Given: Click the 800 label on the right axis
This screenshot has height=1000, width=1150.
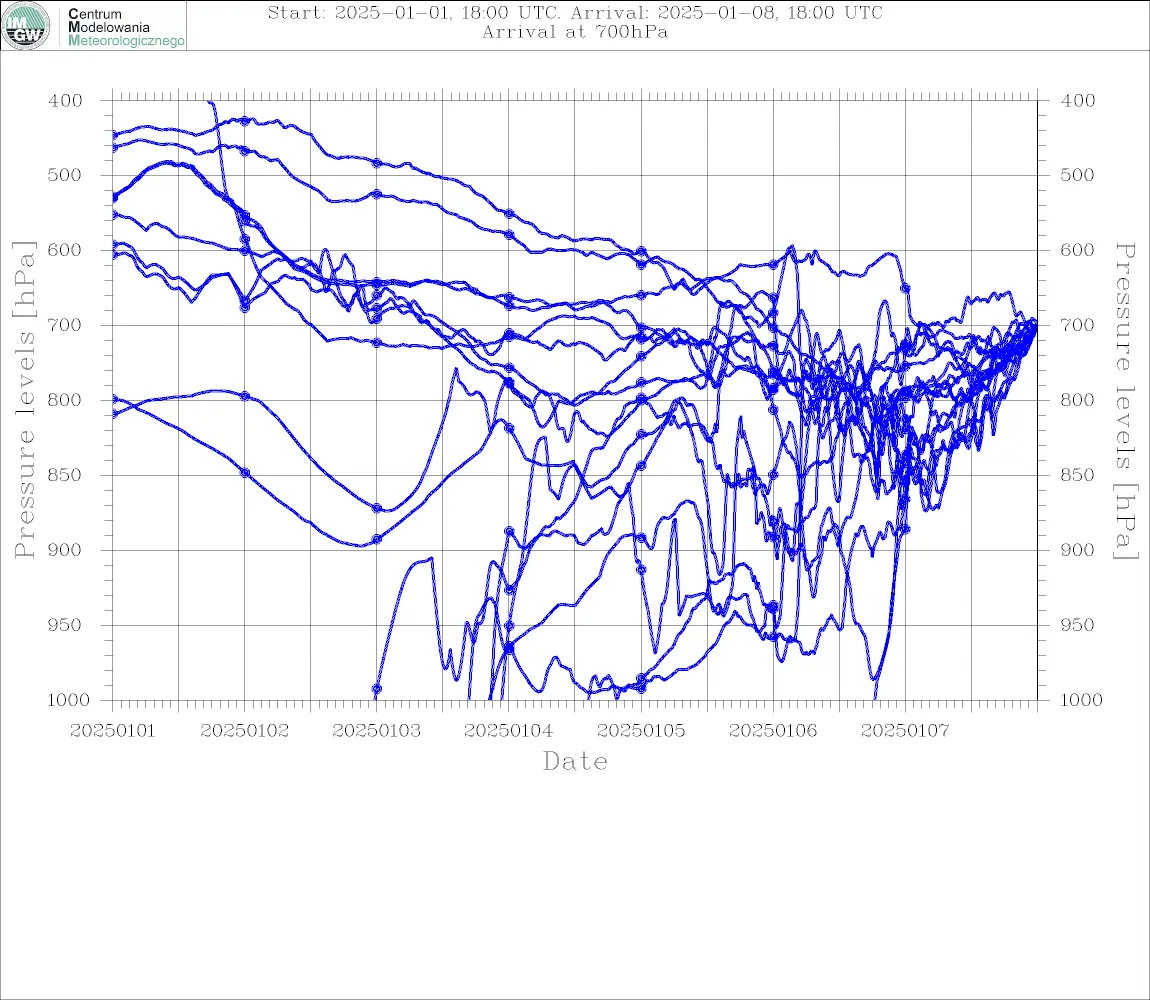Looking at the screenshot, I should click(1077, 400).
